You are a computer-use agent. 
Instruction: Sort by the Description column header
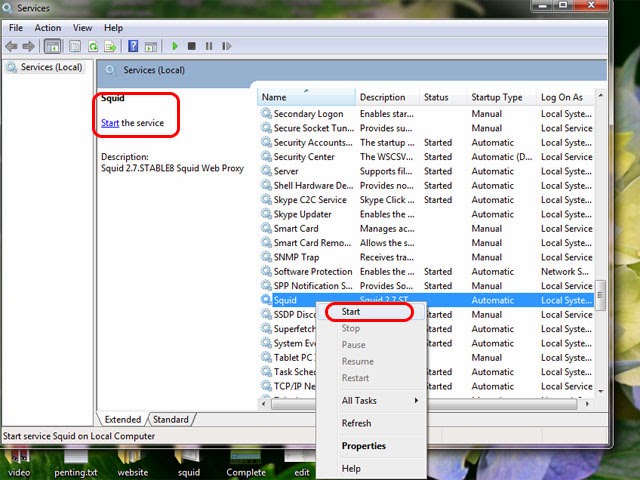[387, 97]
